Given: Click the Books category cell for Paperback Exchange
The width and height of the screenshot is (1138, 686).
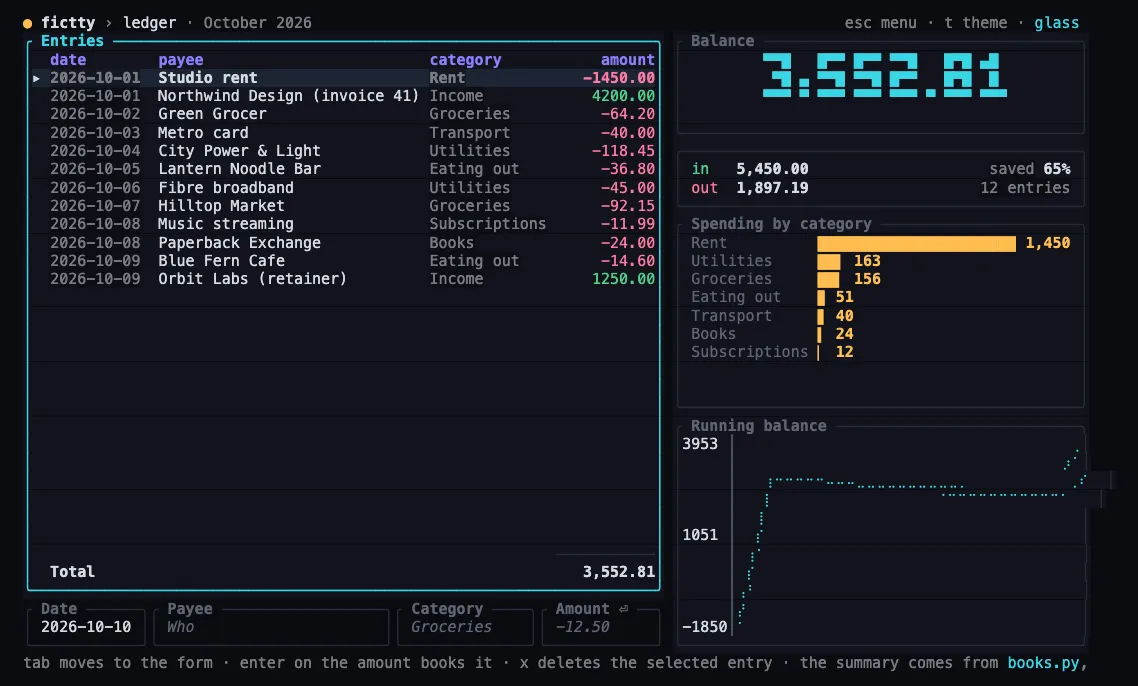Looking at the screenshot, I should [451, 243].
